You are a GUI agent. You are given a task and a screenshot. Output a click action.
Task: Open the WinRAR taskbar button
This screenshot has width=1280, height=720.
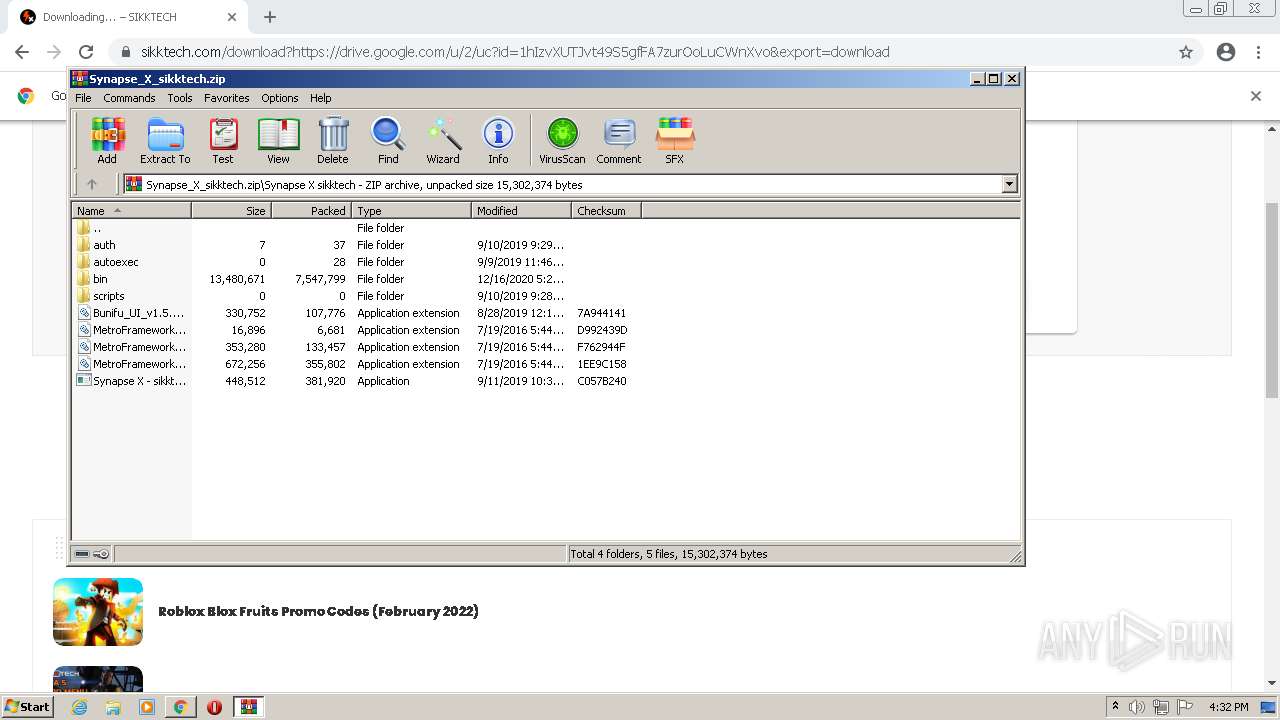pos(248,707)
